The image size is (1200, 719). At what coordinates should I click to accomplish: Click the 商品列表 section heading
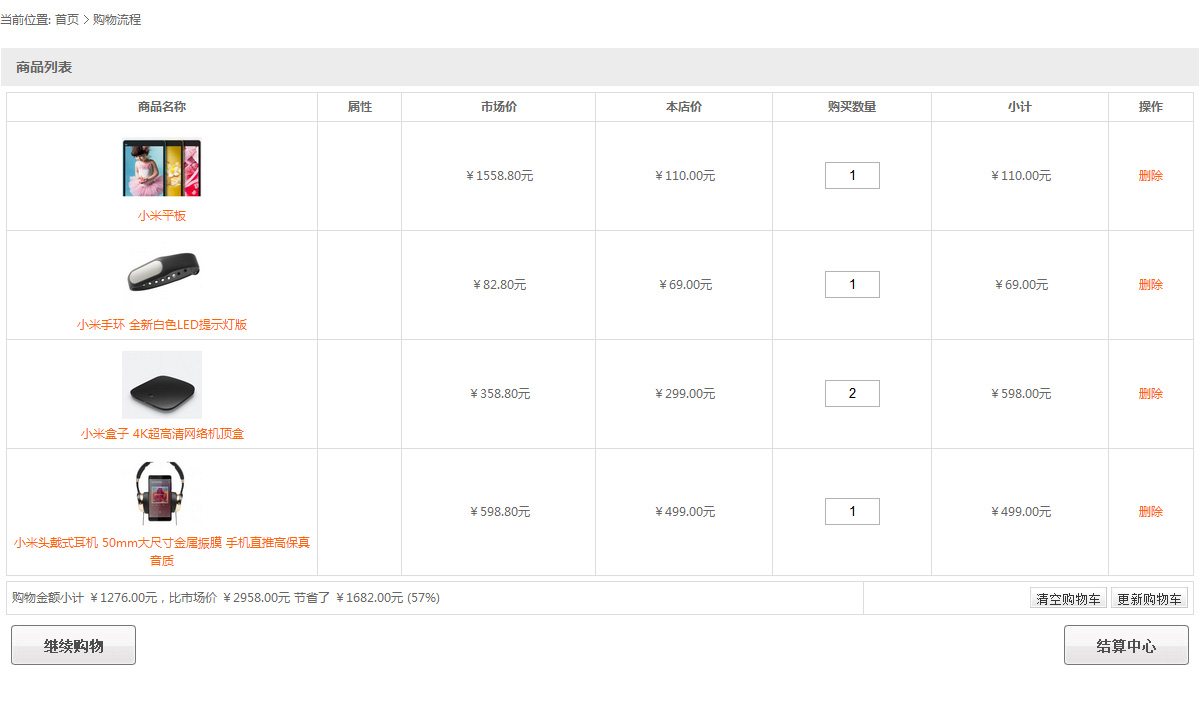click(44, 68)
